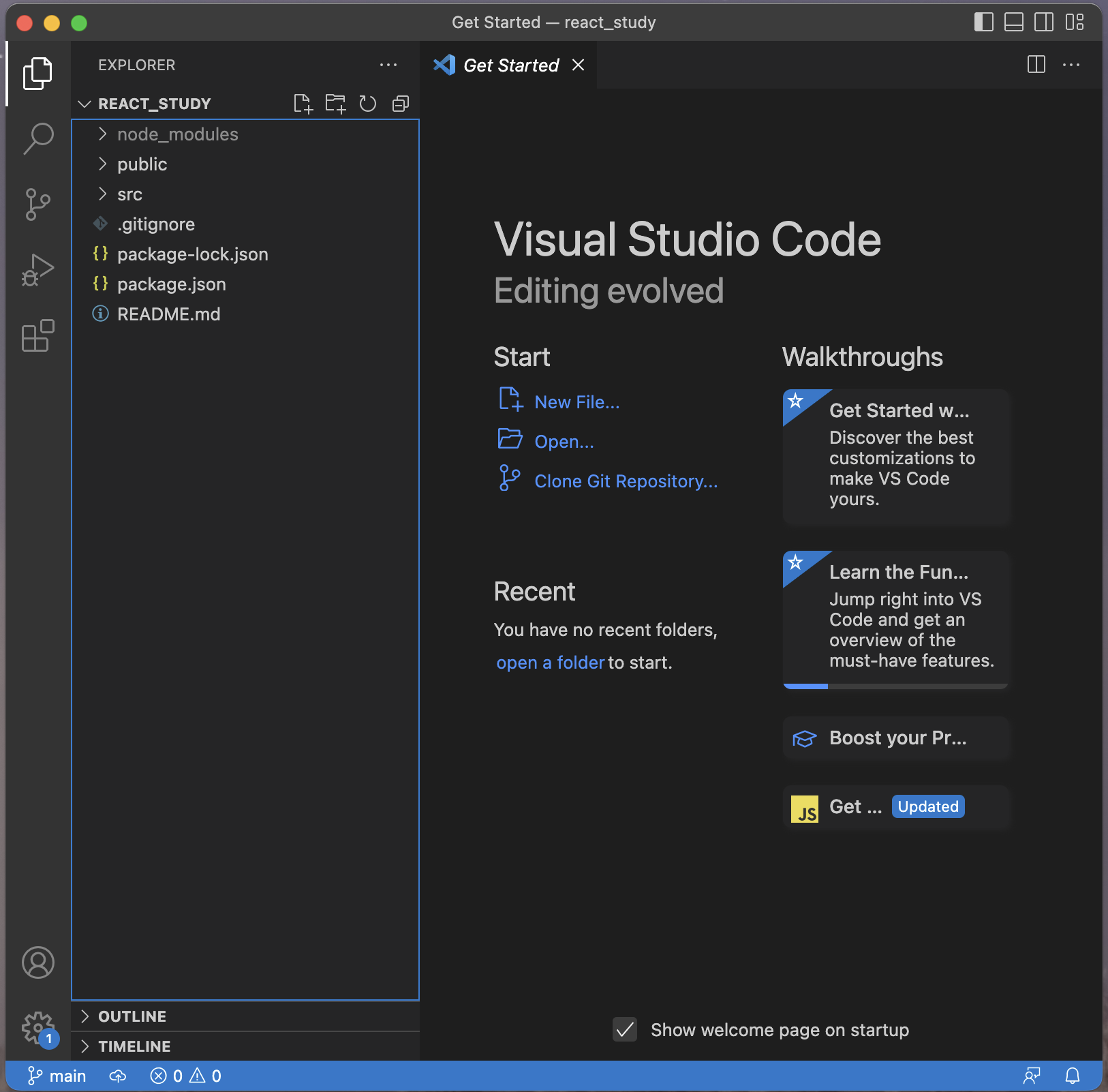Click the feedback icon in status bar
The height and width of the screenshot is (1092, 1108).
point(1032,1076)
